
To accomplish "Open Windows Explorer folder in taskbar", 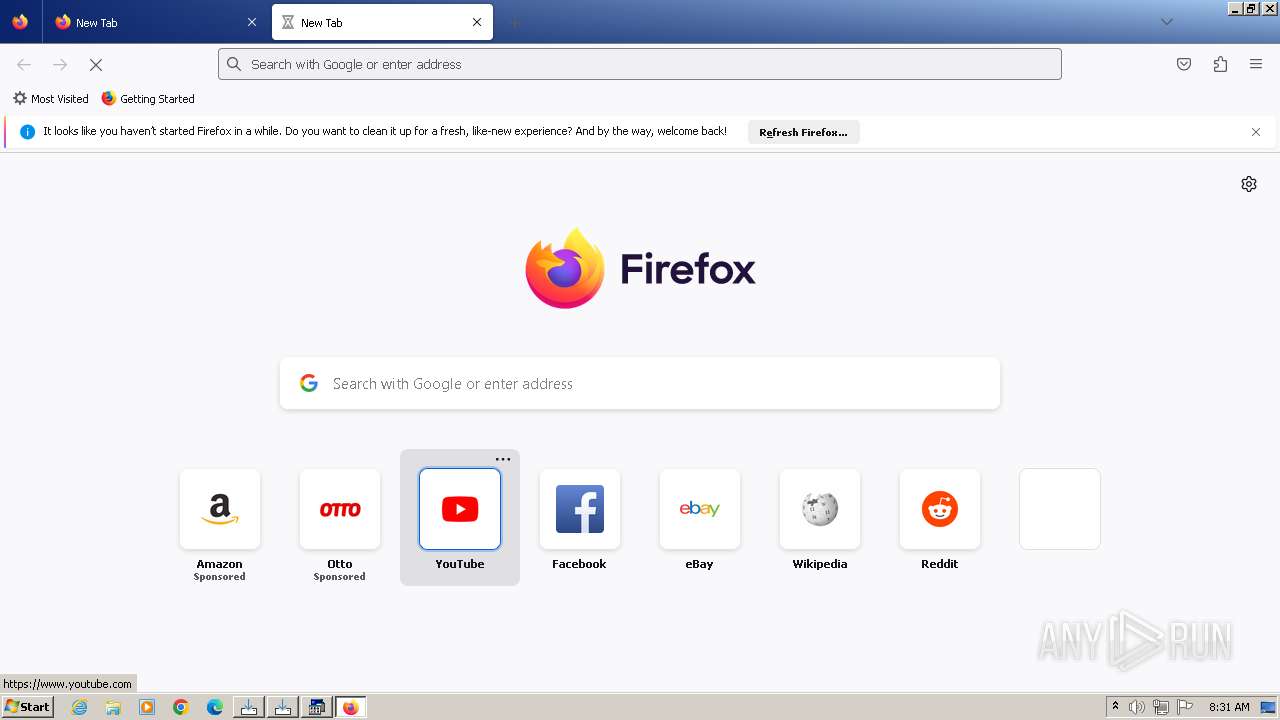I will [113, 707].
